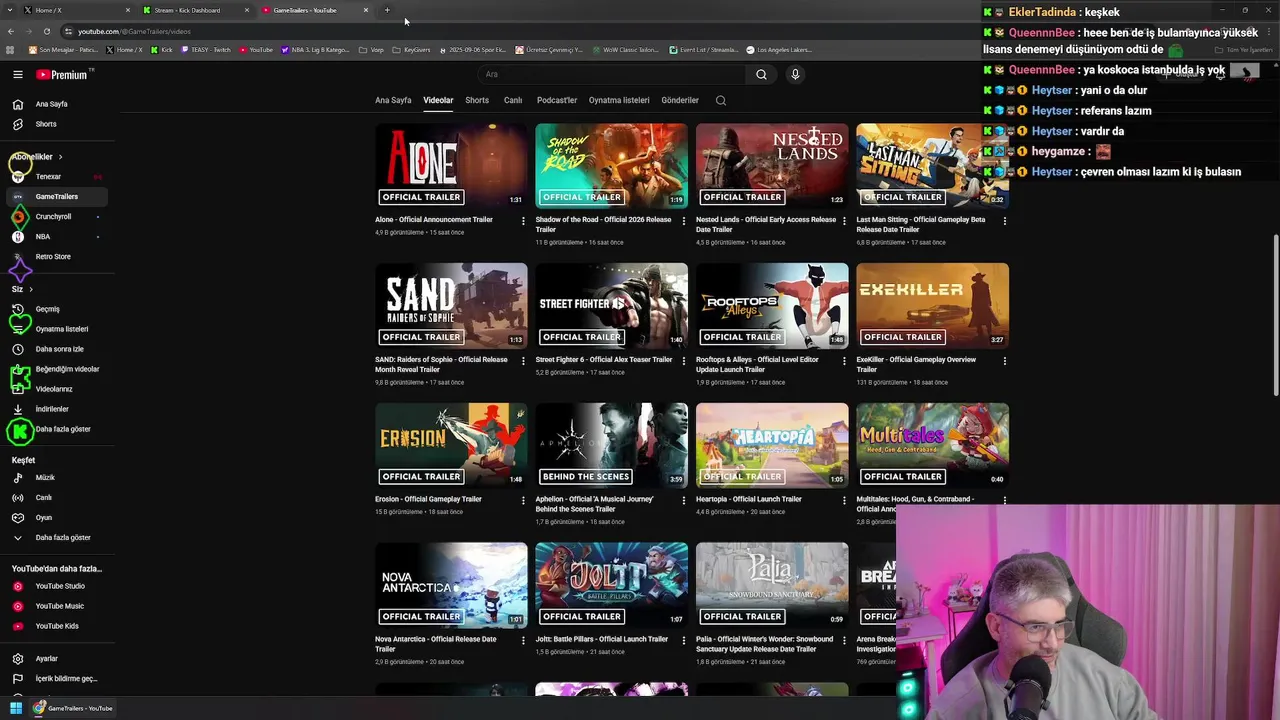Switch to the Gönderiler channel tab

tap(680, 100)
